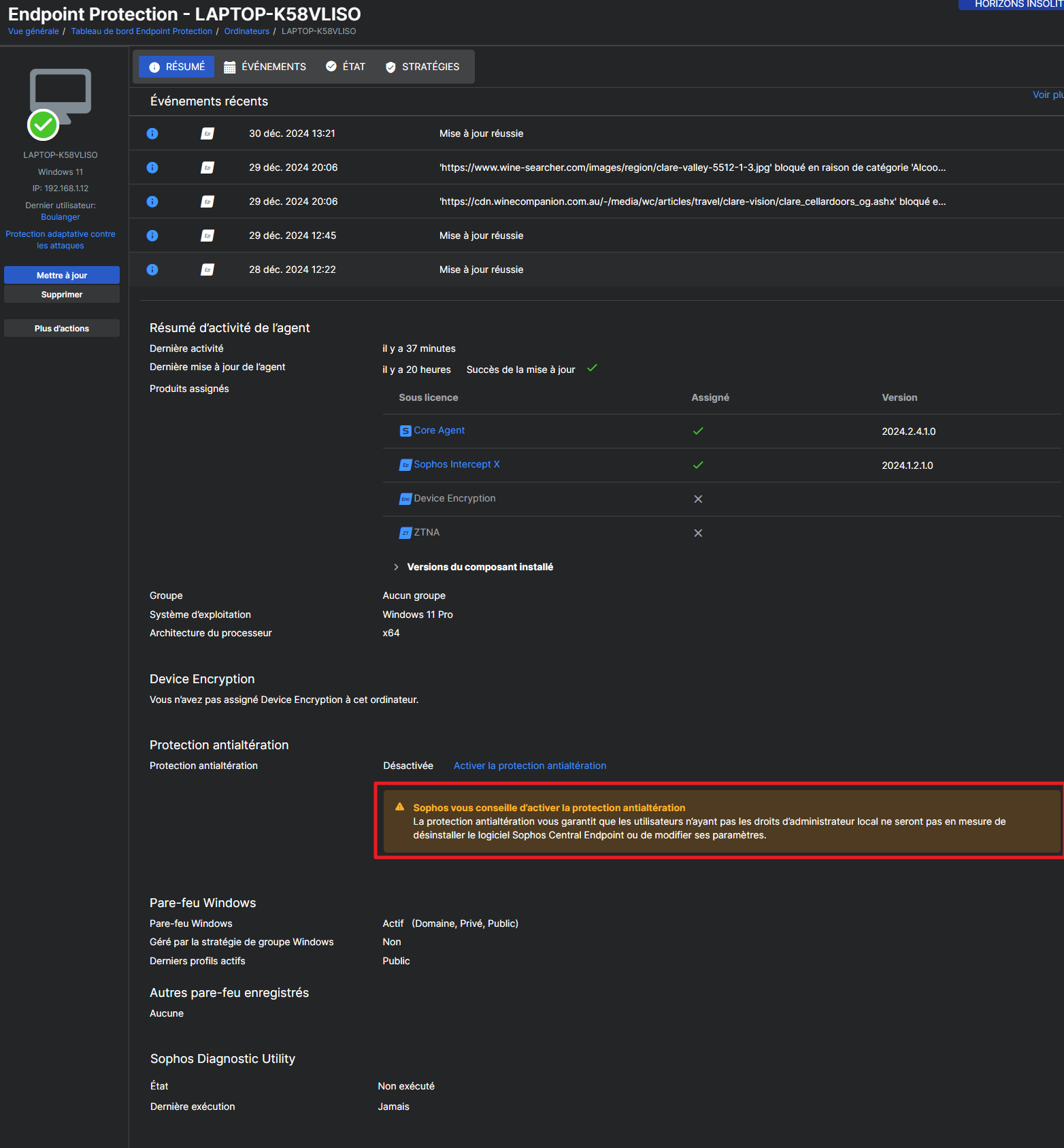Click endpoint product icon for 28 déc. 12:22 event
This screenshot has width=1064, height=1148.
(207, 269)
